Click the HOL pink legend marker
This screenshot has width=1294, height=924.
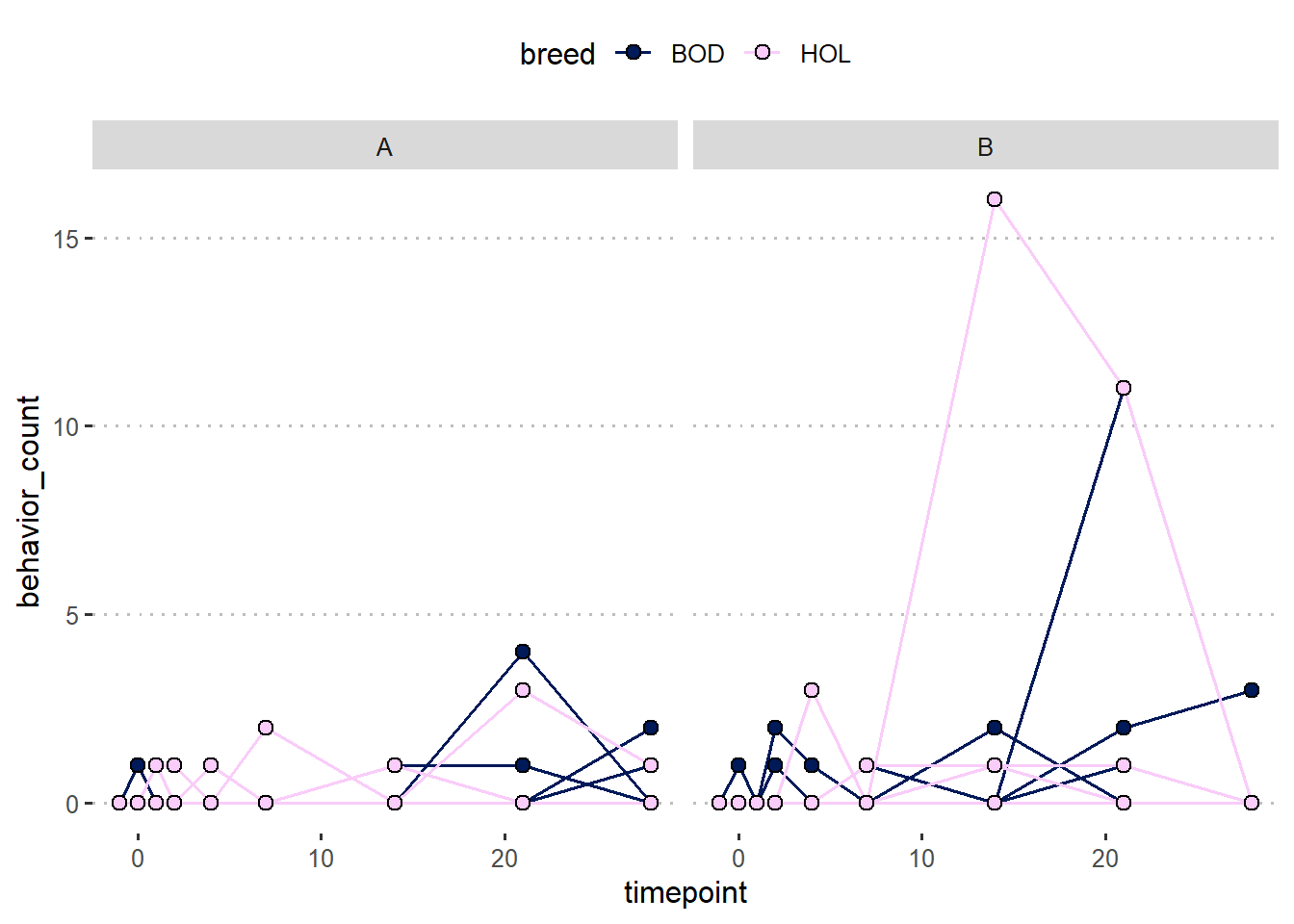pos(763,52)
